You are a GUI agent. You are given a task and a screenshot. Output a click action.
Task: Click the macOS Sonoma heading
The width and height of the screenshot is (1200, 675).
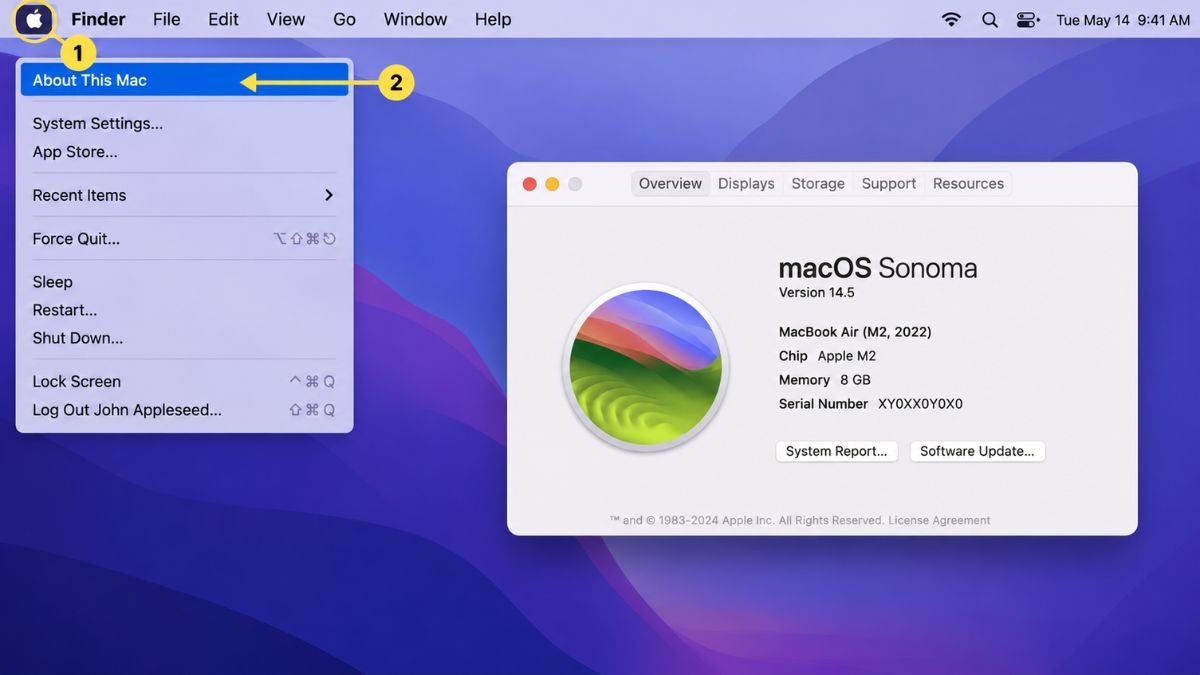(878, 268)
